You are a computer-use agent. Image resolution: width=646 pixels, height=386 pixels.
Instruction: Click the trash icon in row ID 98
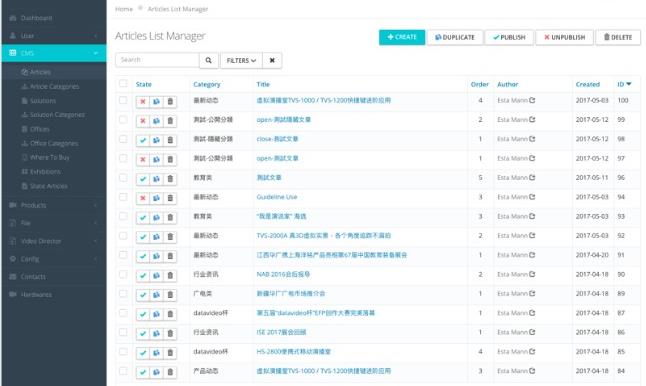pyautogui.click(x=170, y=140)
